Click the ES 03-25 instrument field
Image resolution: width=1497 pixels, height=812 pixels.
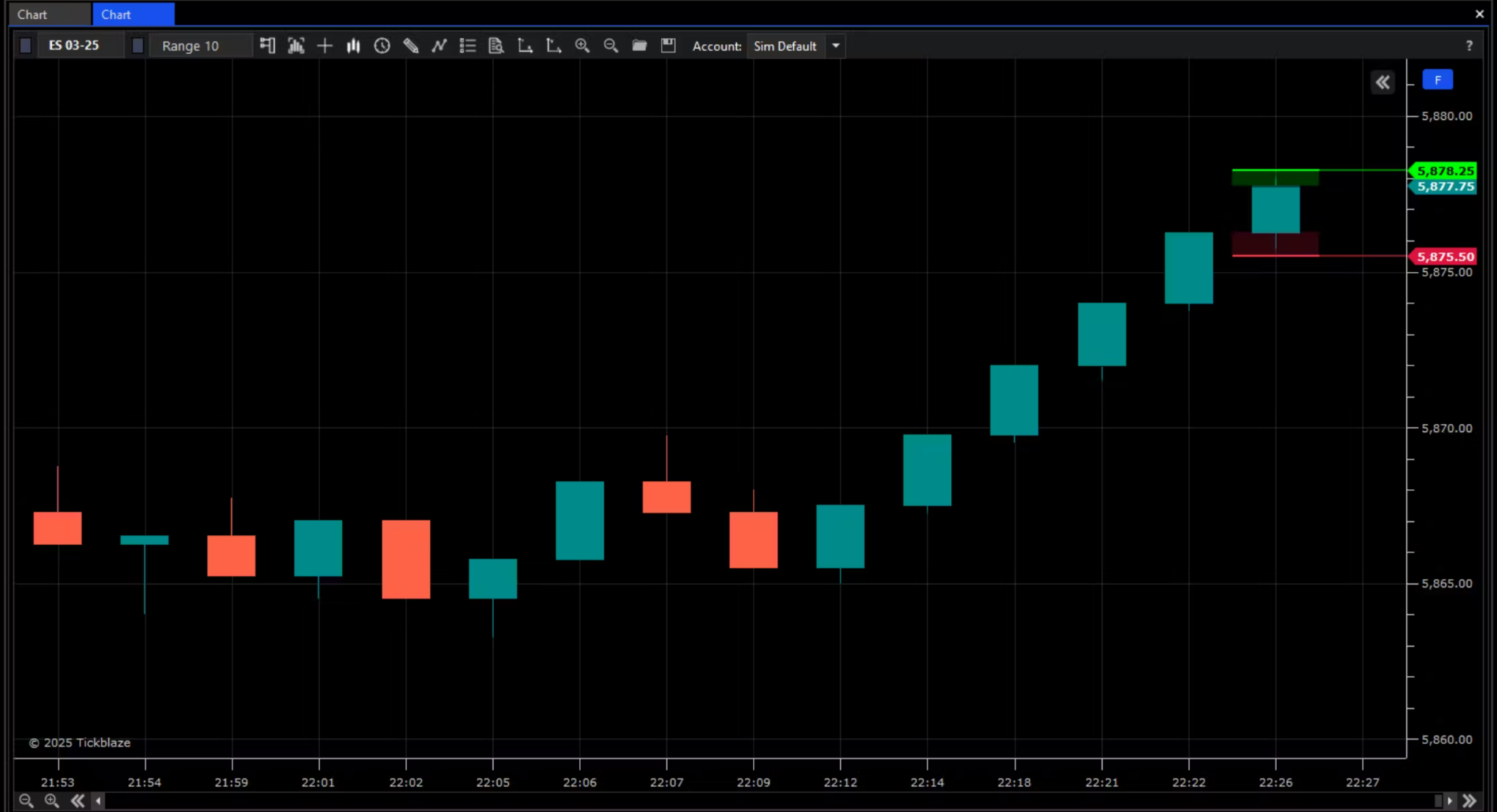click(x=74, y=45)
